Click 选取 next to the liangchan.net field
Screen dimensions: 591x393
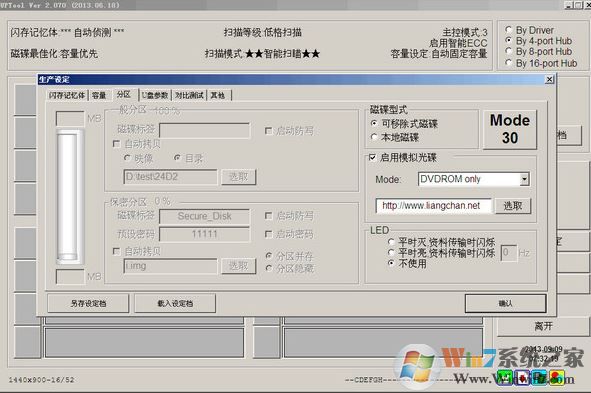coord(513,206)
